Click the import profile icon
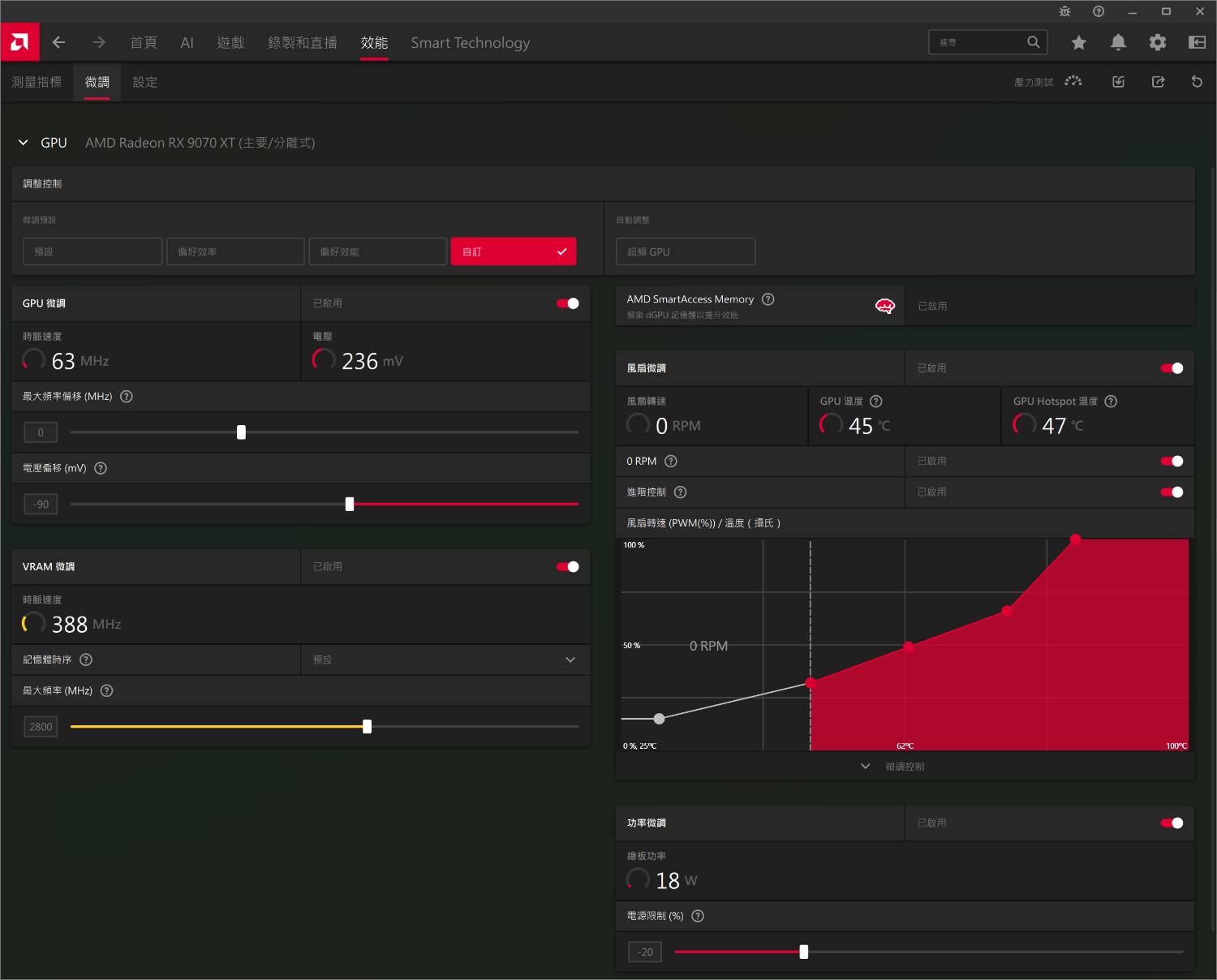 [1118, 82]
